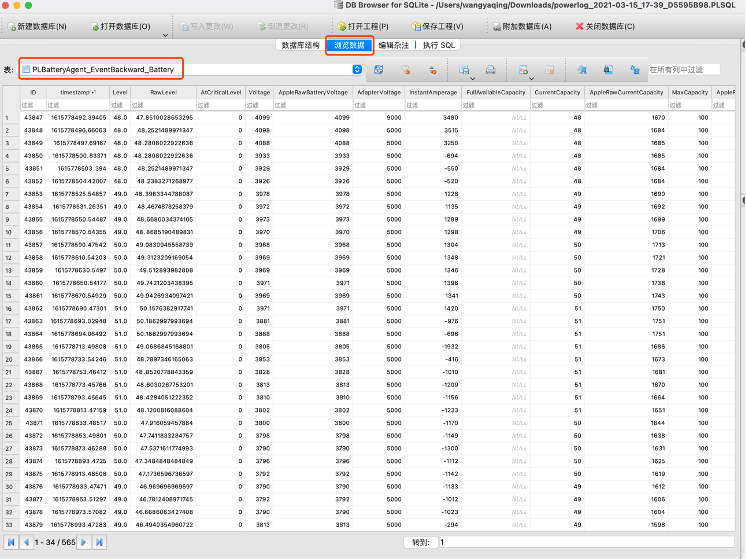This screenshot has height=560, width=746.
Task: Select the InstantAmperage cell -1932
Action: (433, 346)
